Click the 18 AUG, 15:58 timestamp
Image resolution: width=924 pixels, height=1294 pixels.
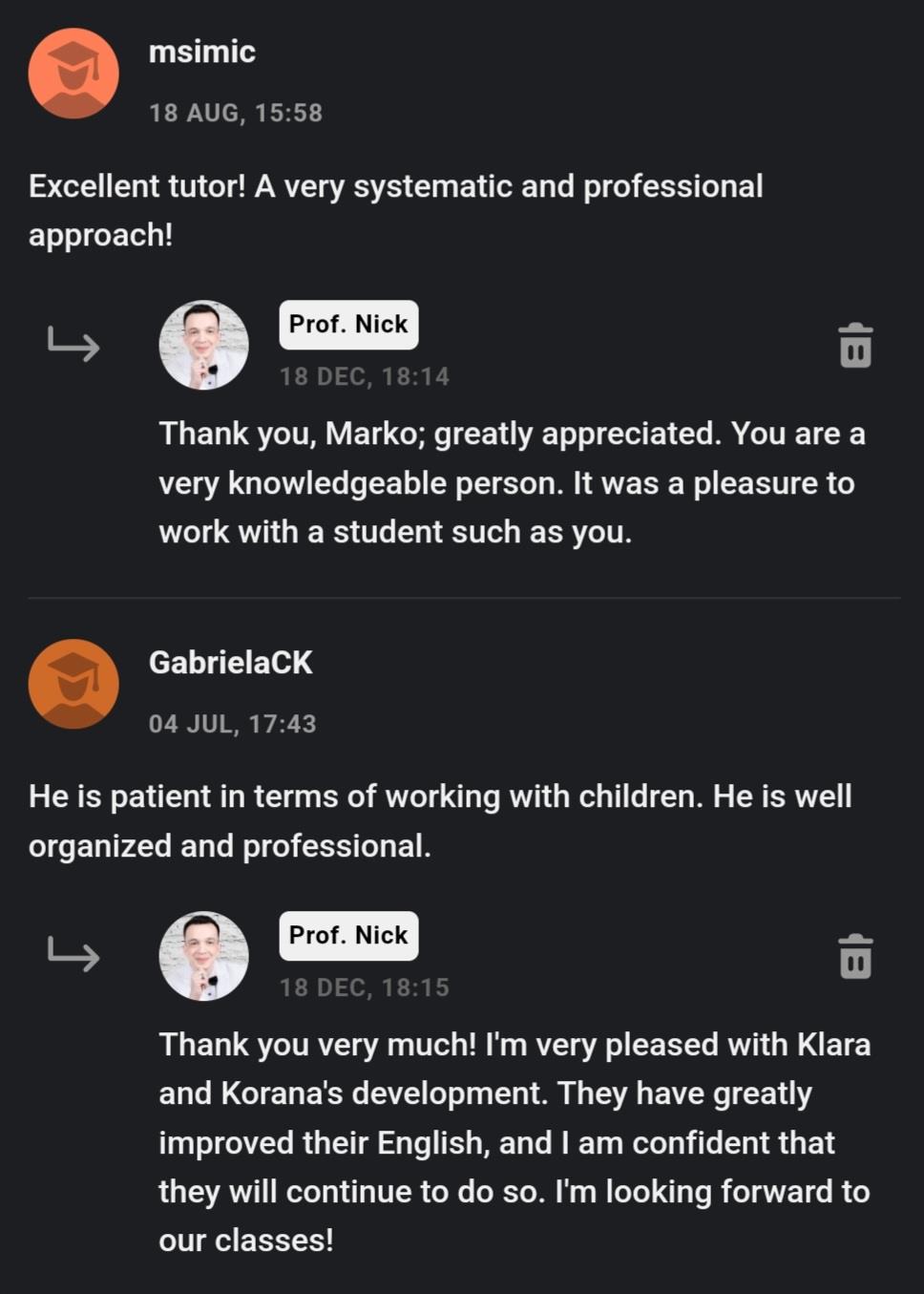[236, 113]
